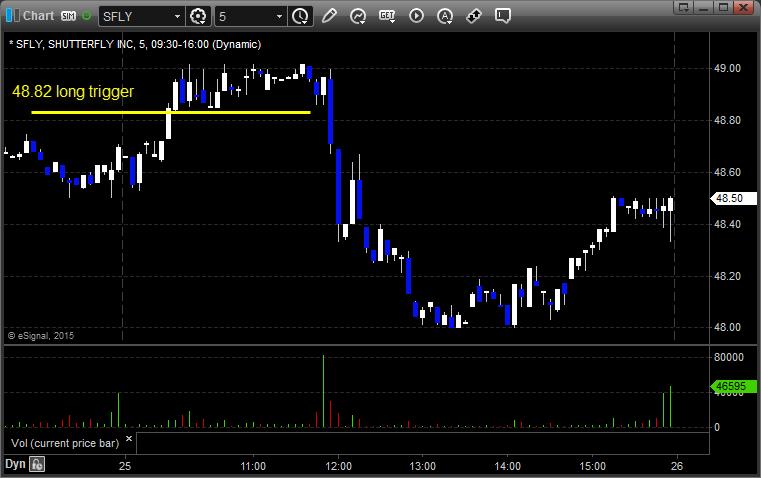Open the symbol settings gear menu
Viewport: 761px width, 478px height.
pyautogui.click(x=198, y=16)
